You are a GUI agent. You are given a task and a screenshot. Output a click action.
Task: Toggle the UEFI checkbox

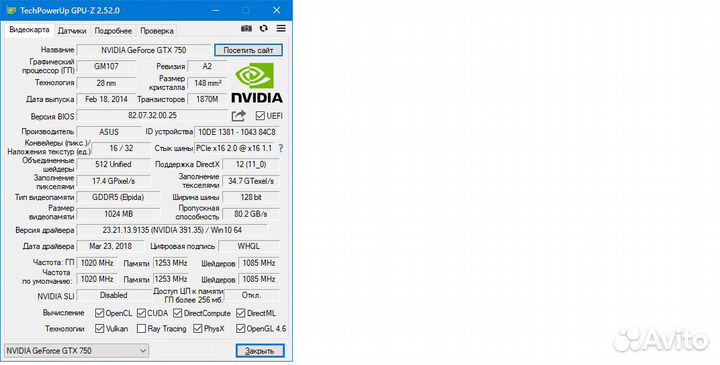(260, 116)
